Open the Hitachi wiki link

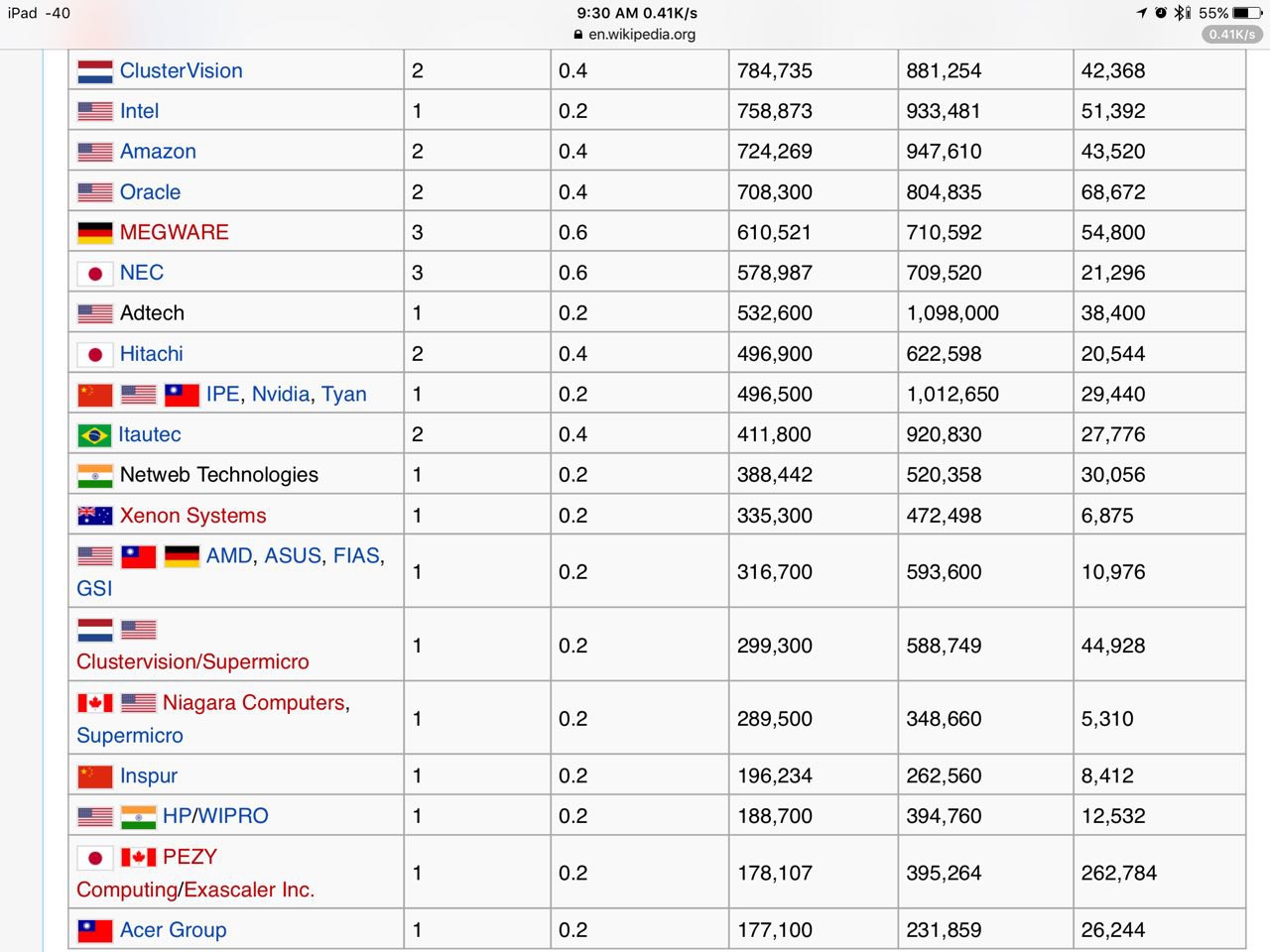(x=151, y=354)
